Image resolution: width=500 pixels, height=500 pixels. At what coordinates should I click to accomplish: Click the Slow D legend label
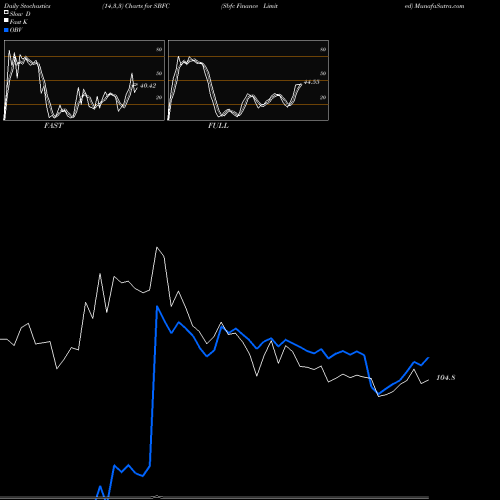point(20,14)
